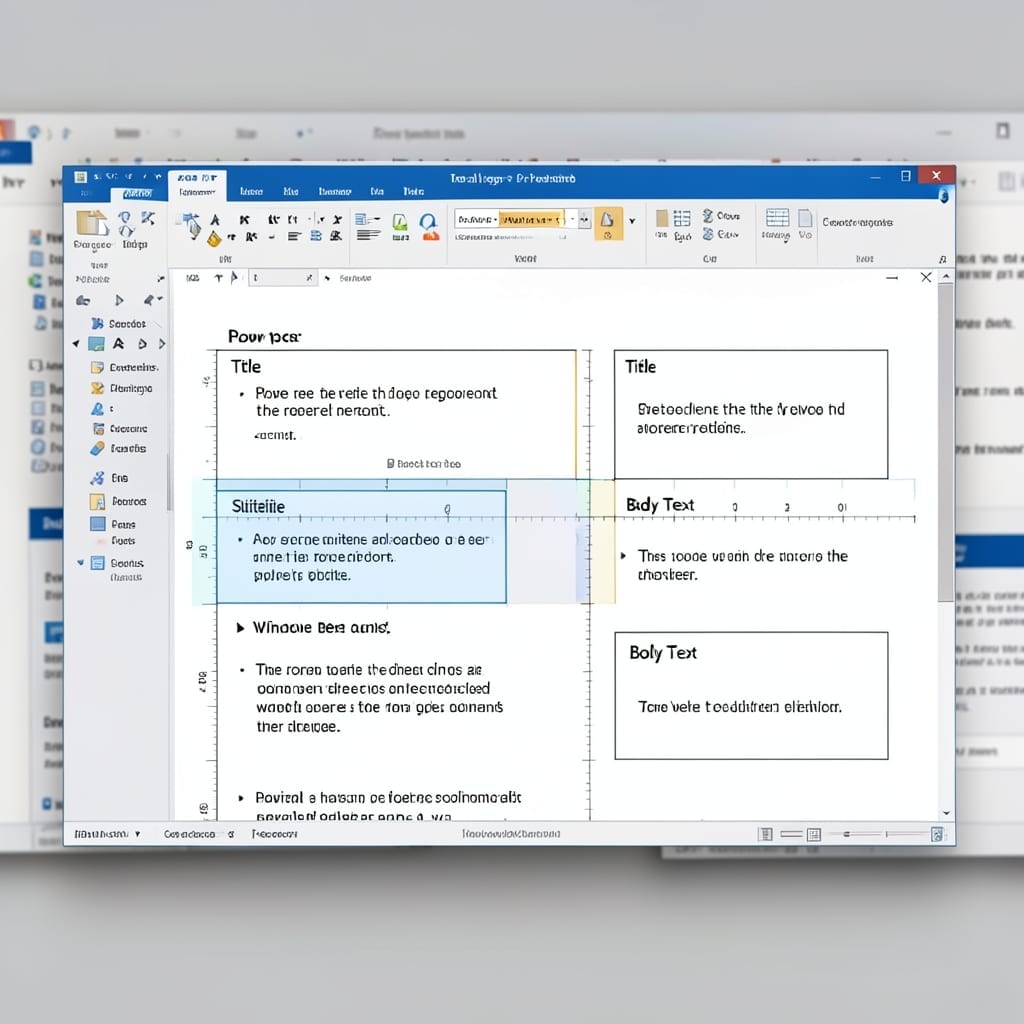The width and height of the screenshot is (1024, 1024).
Task: Click the blue eraser icon in side panel
Action: pos(97,449)
